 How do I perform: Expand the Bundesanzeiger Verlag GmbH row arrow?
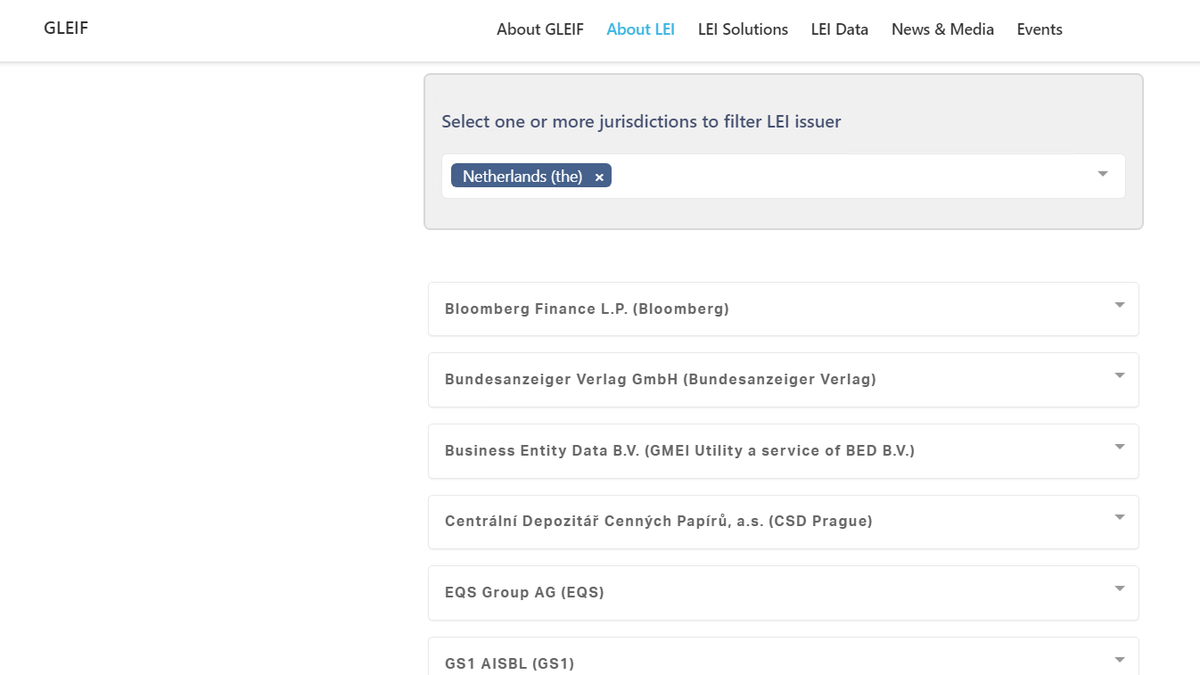[1120, 375]
